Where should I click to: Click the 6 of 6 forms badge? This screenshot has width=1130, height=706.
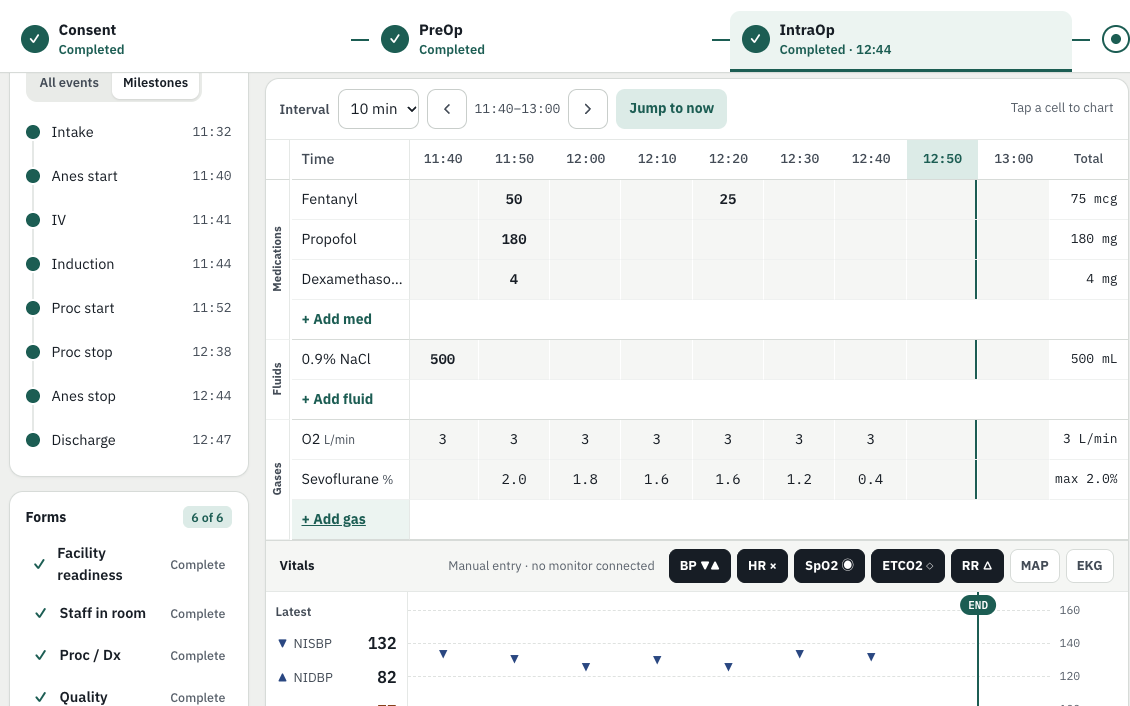(x=208, y=517)
